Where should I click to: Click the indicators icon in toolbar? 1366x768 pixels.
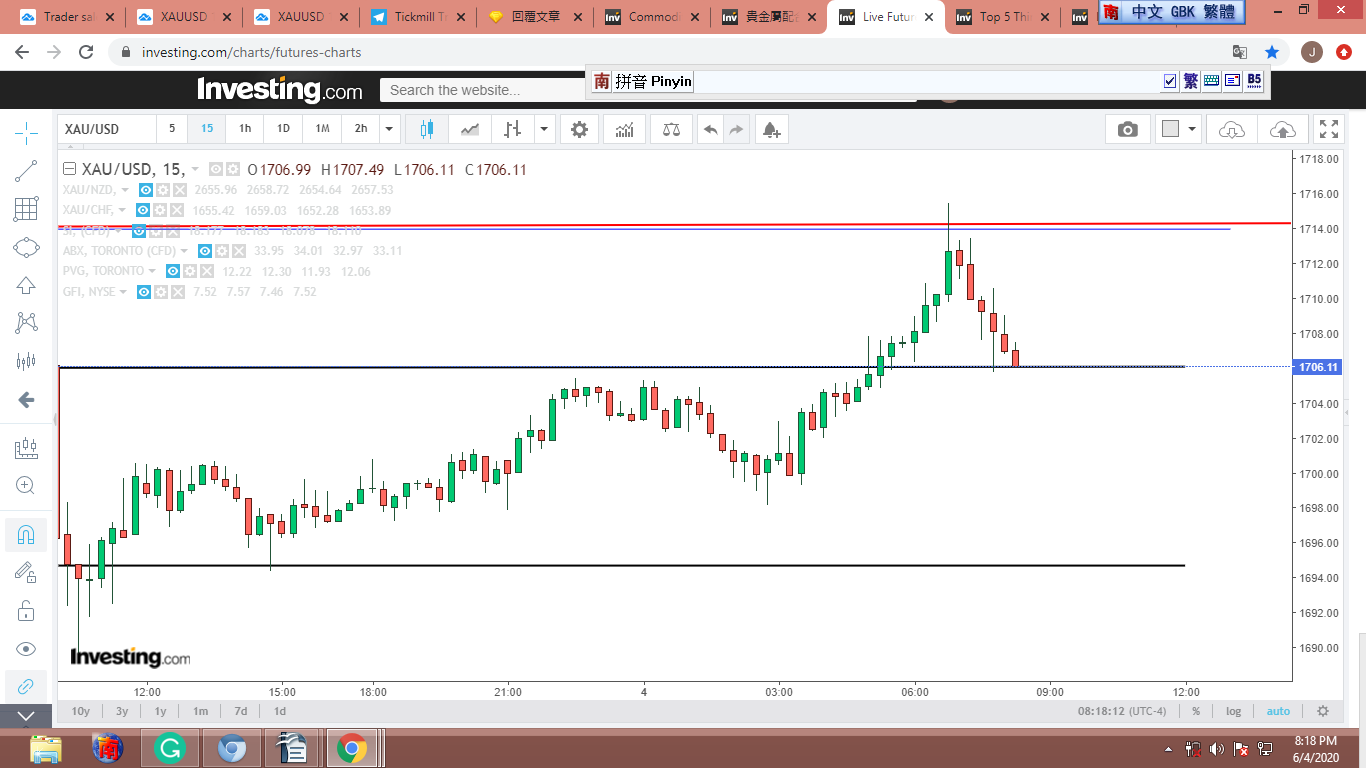pyautogui.click(x=625, y=129)
